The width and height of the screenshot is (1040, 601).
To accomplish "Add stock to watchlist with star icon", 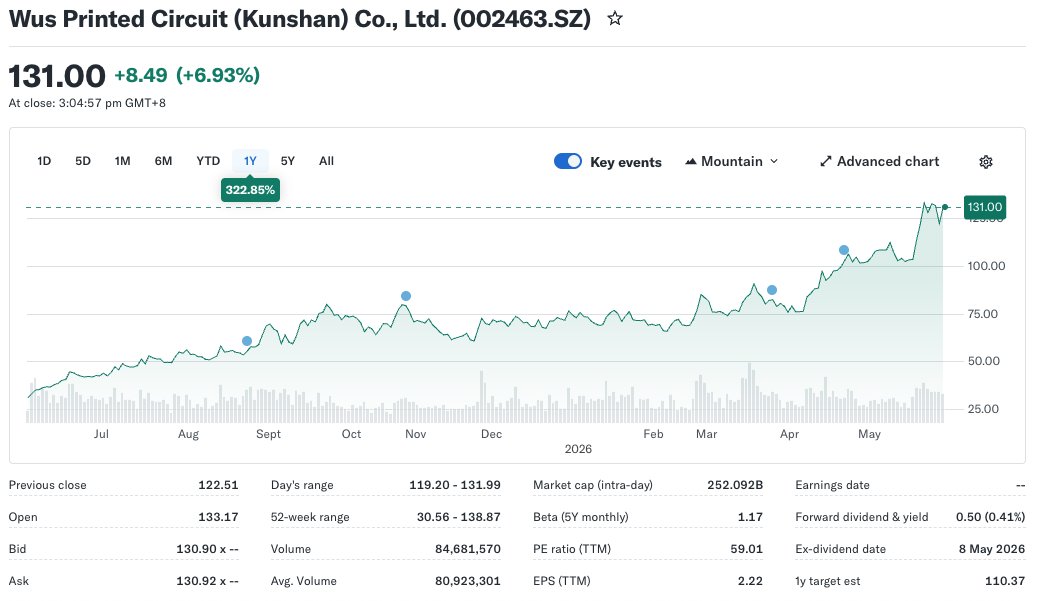I will pyautogui.click(x=615, y=19).
